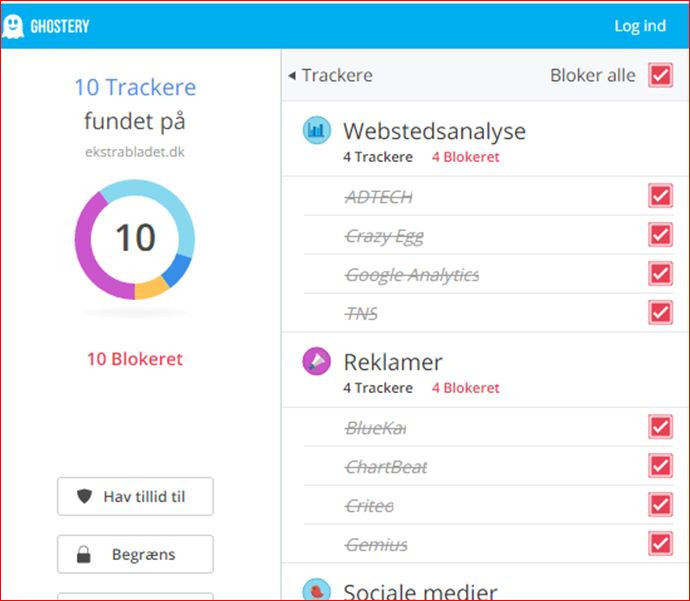The height and width of the screenshot is (601, 690).
Task: Click the Webstedsanalyse chart category icon
Action: [x=316, y=130]
